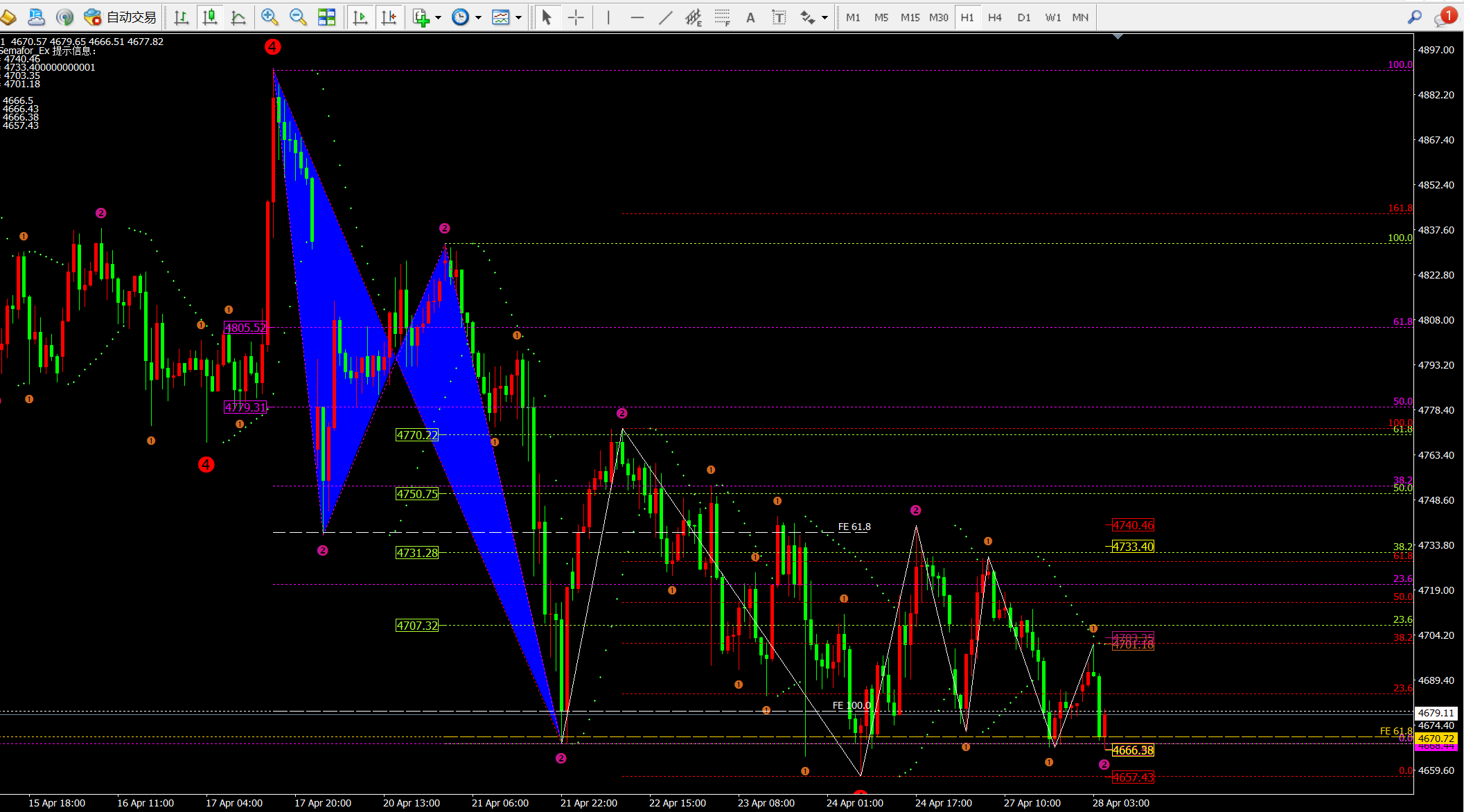Click the Zoom In magnifier icon

(x=270, y=17)
